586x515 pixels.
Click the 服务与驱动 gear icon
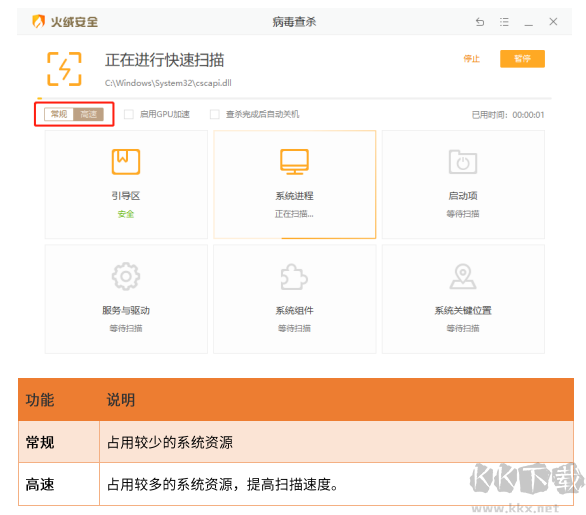pyautogui.click(x=126, y=277)
